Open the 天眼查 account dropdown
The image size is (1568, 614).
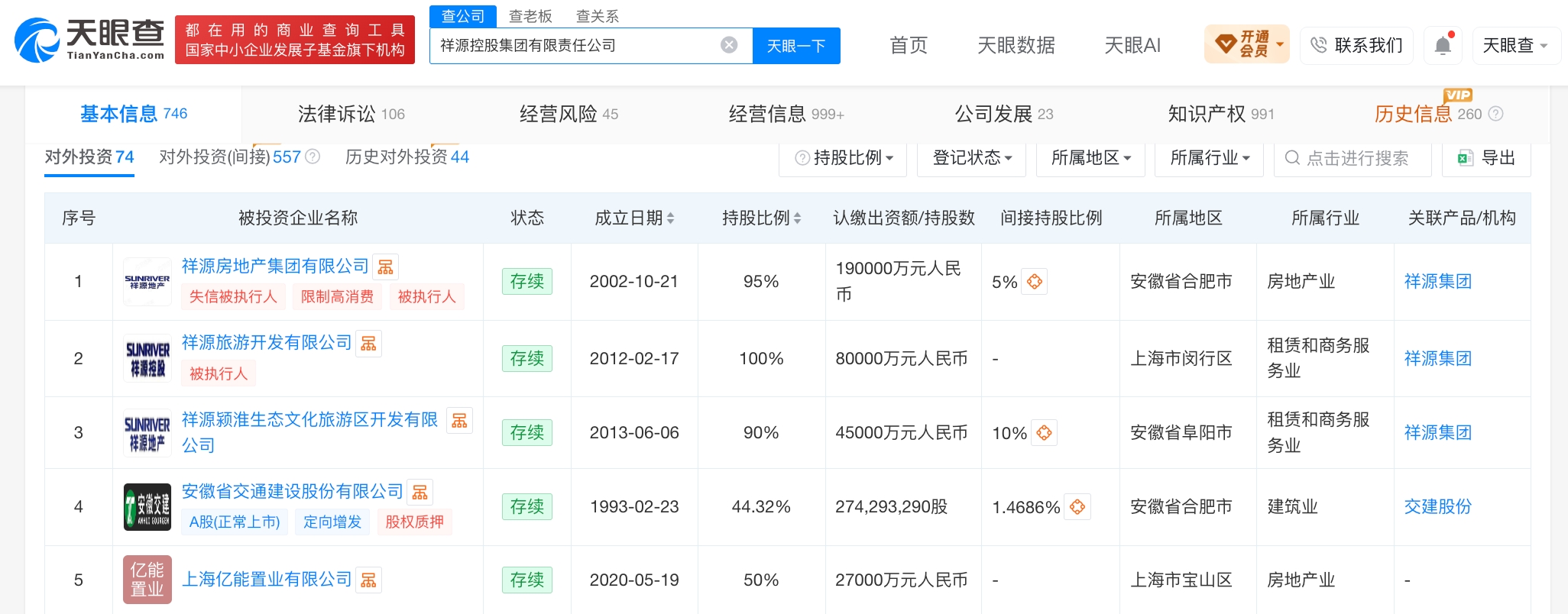(x=1515, y=45)
